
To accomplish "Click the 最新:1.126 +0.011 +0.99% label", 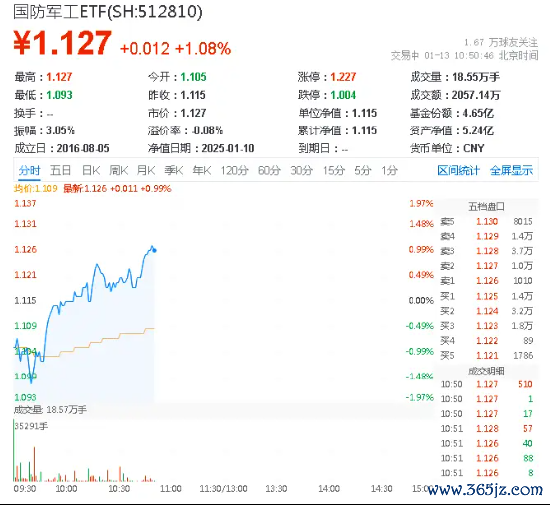I will [117, 189].
